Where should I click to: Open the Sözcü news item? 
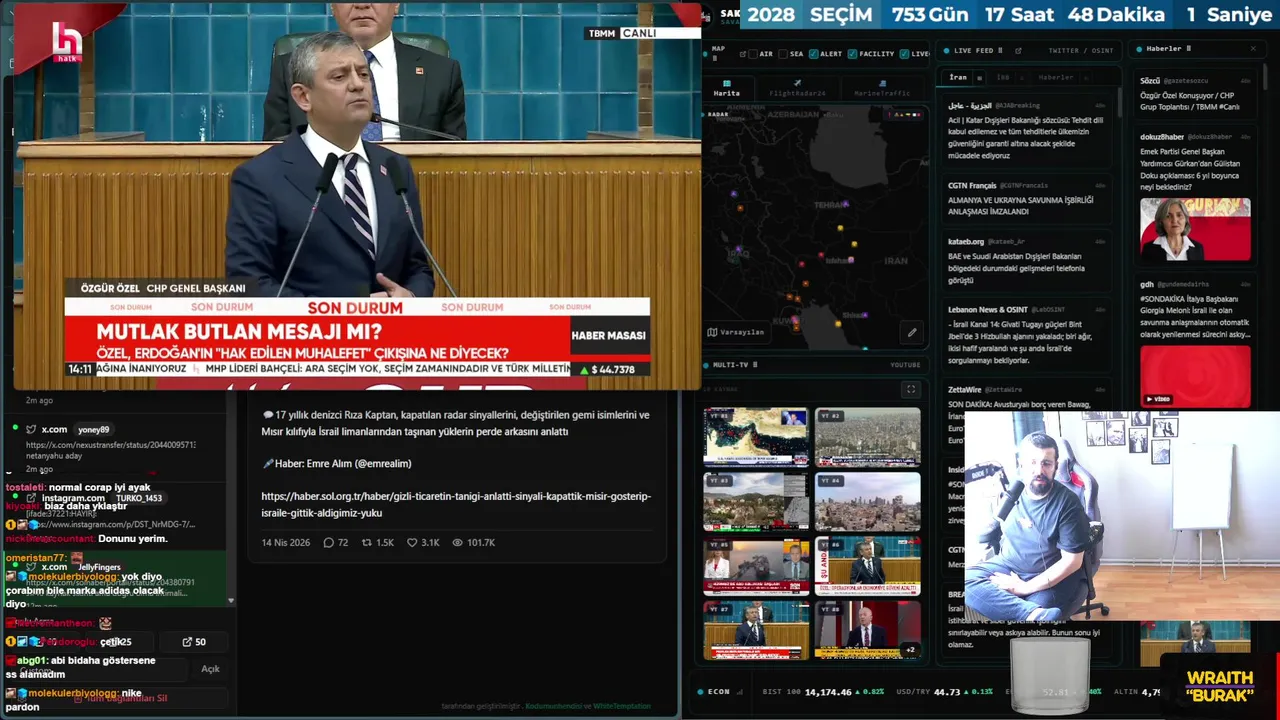1195,93
